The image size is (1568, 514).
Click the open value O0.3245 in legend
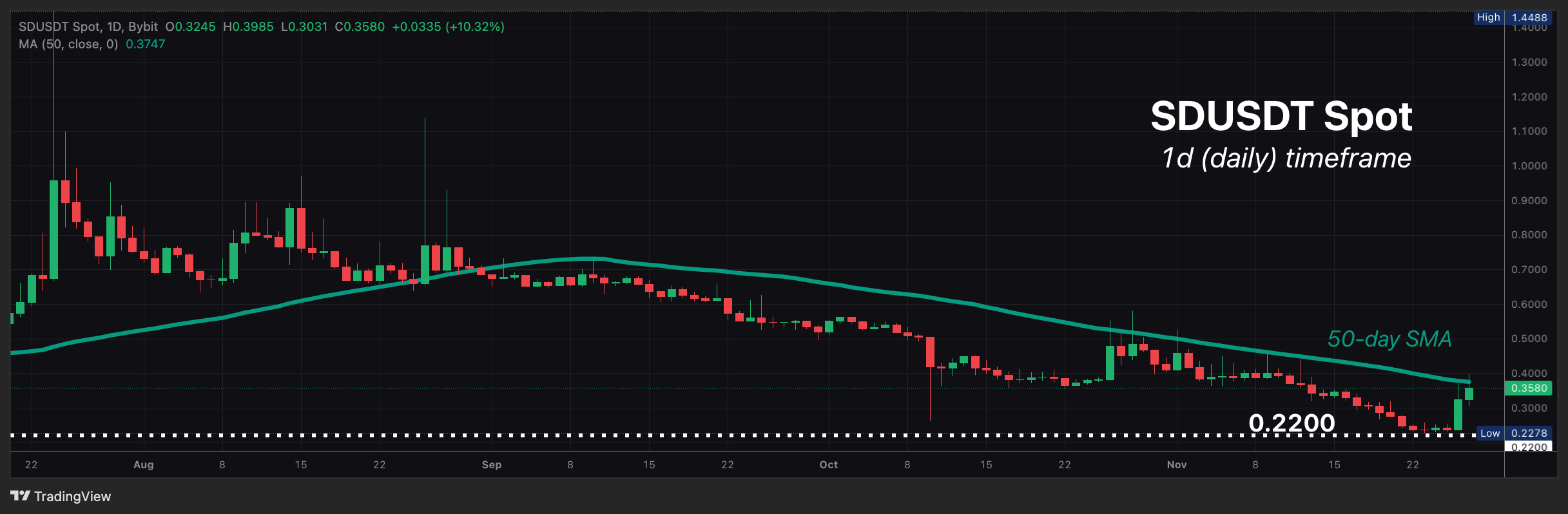(191, 26)
